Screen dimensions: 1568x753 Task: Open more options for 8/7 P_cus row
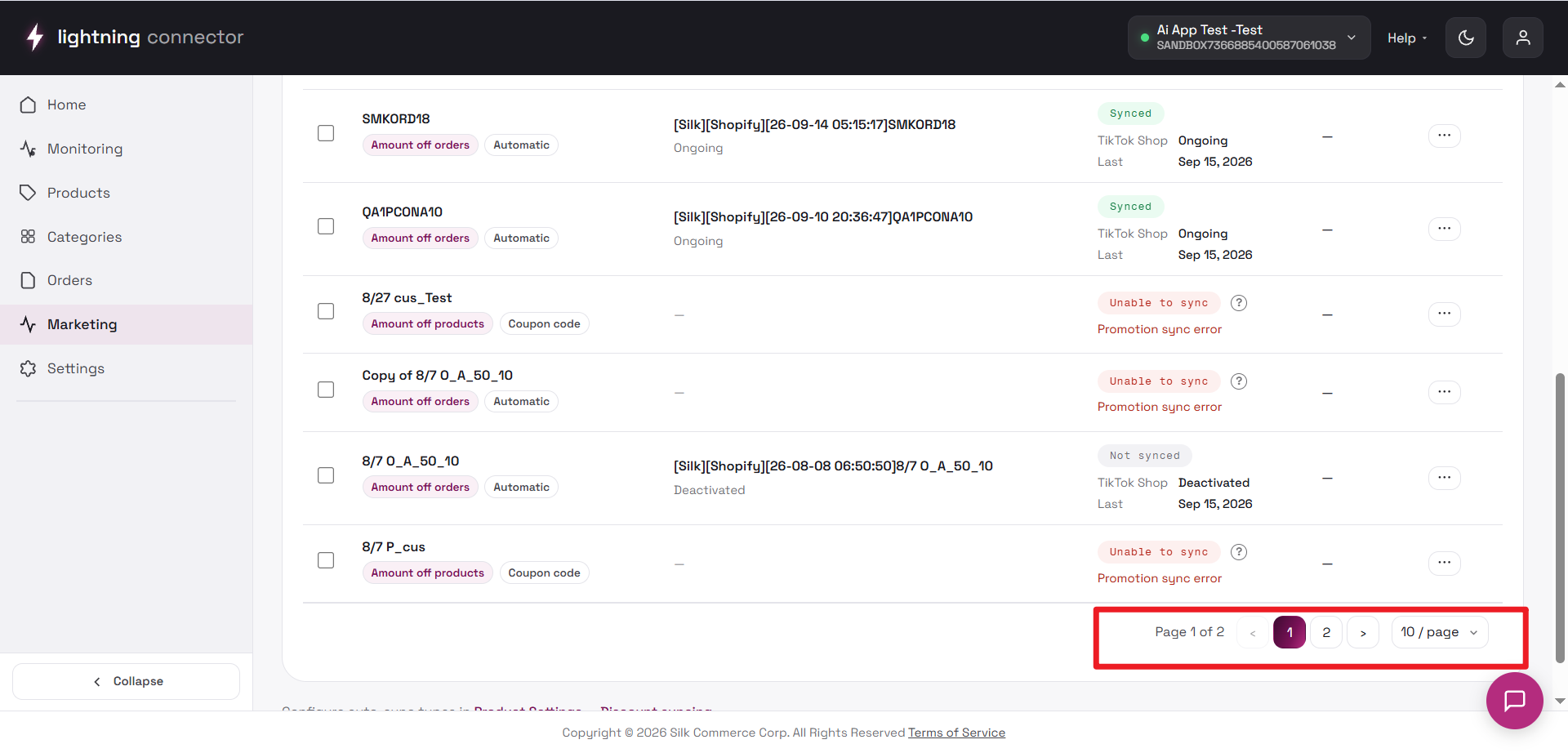point(1444,563)
